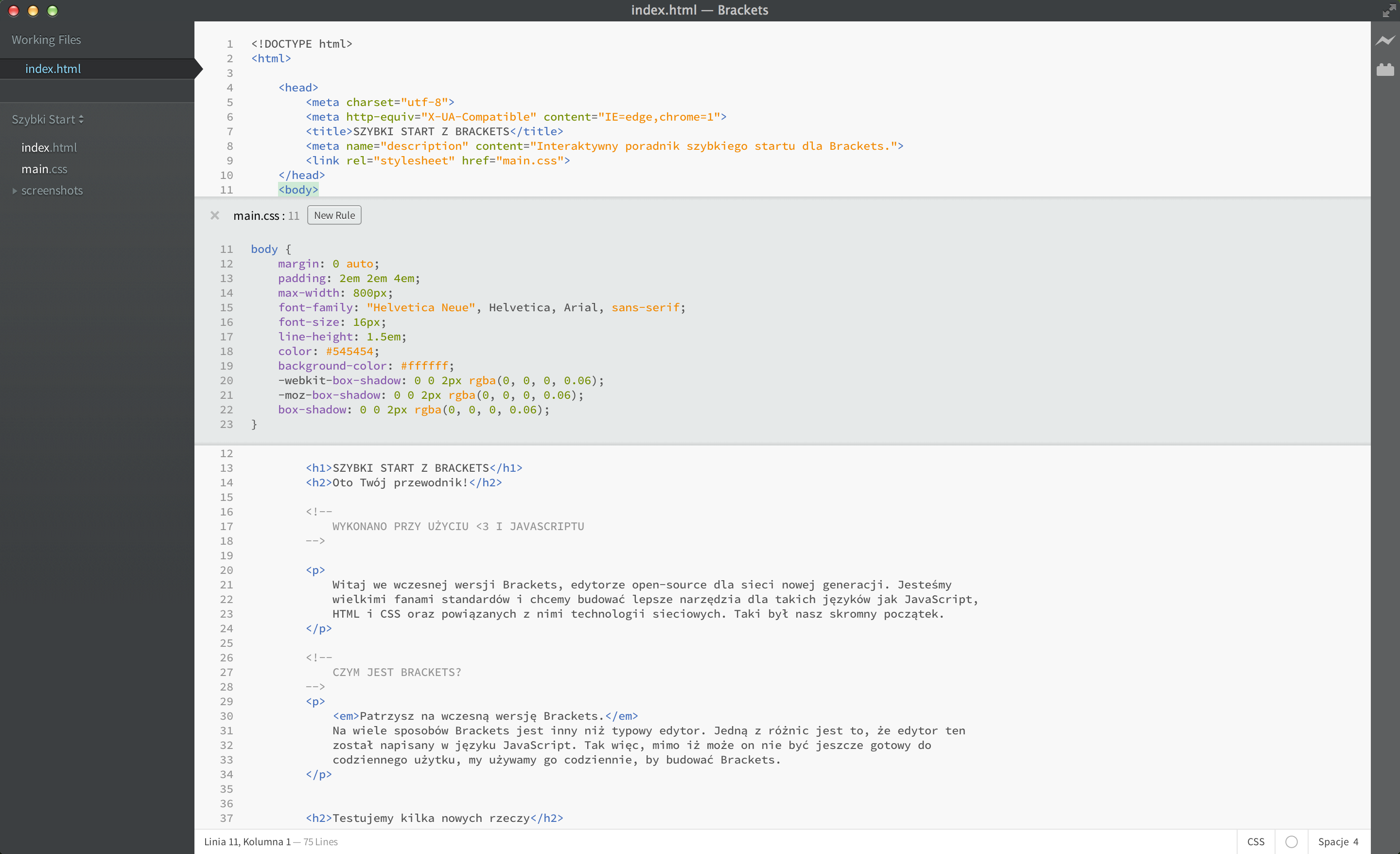
Task: Open the Extension Manager brick icon
Action: click(1384, 70)
